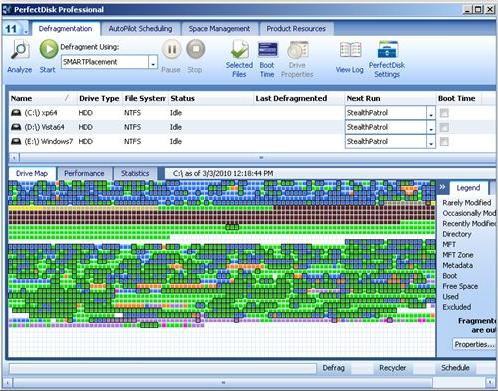
Task: Start defragmentation with the green play icon
Action: (49, 49)
